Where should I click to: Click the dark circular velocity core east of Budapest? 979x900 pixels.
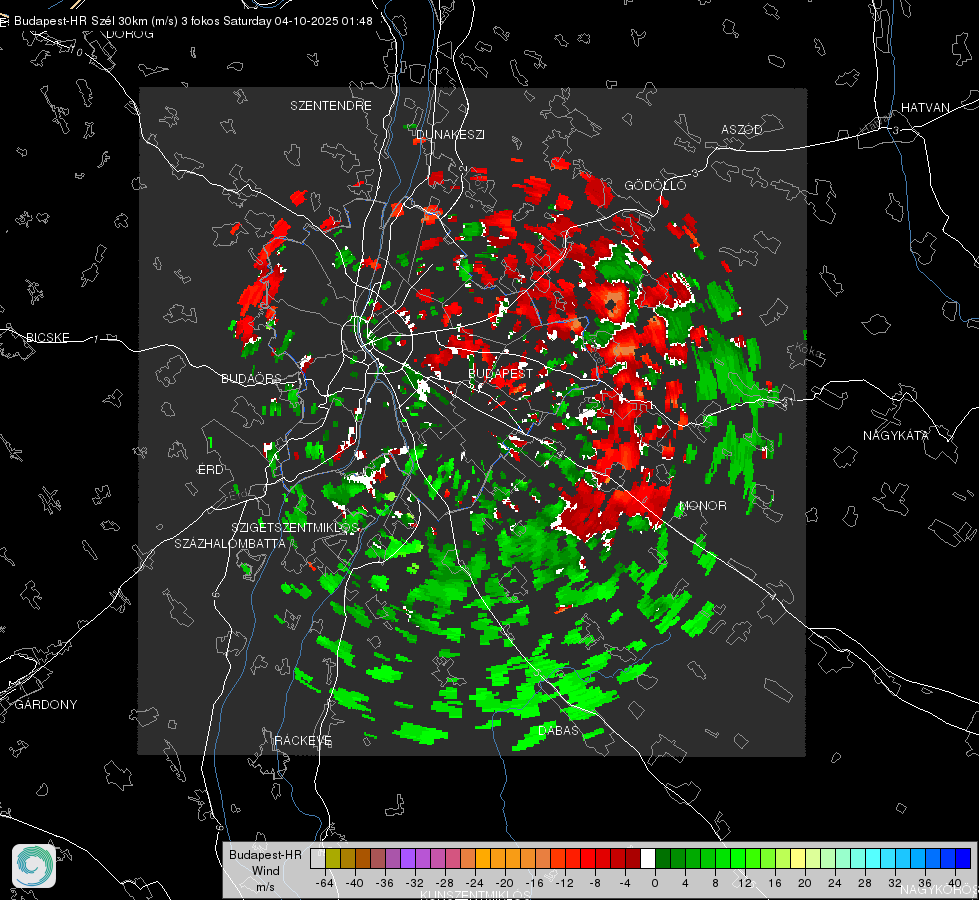pos(610,305)
